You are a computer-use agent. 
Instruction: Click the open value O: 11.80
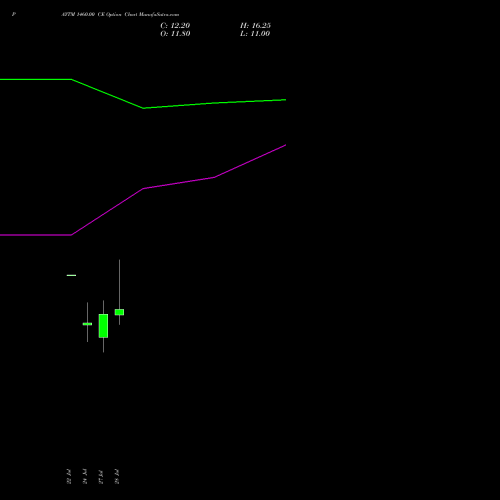point(175,34)
